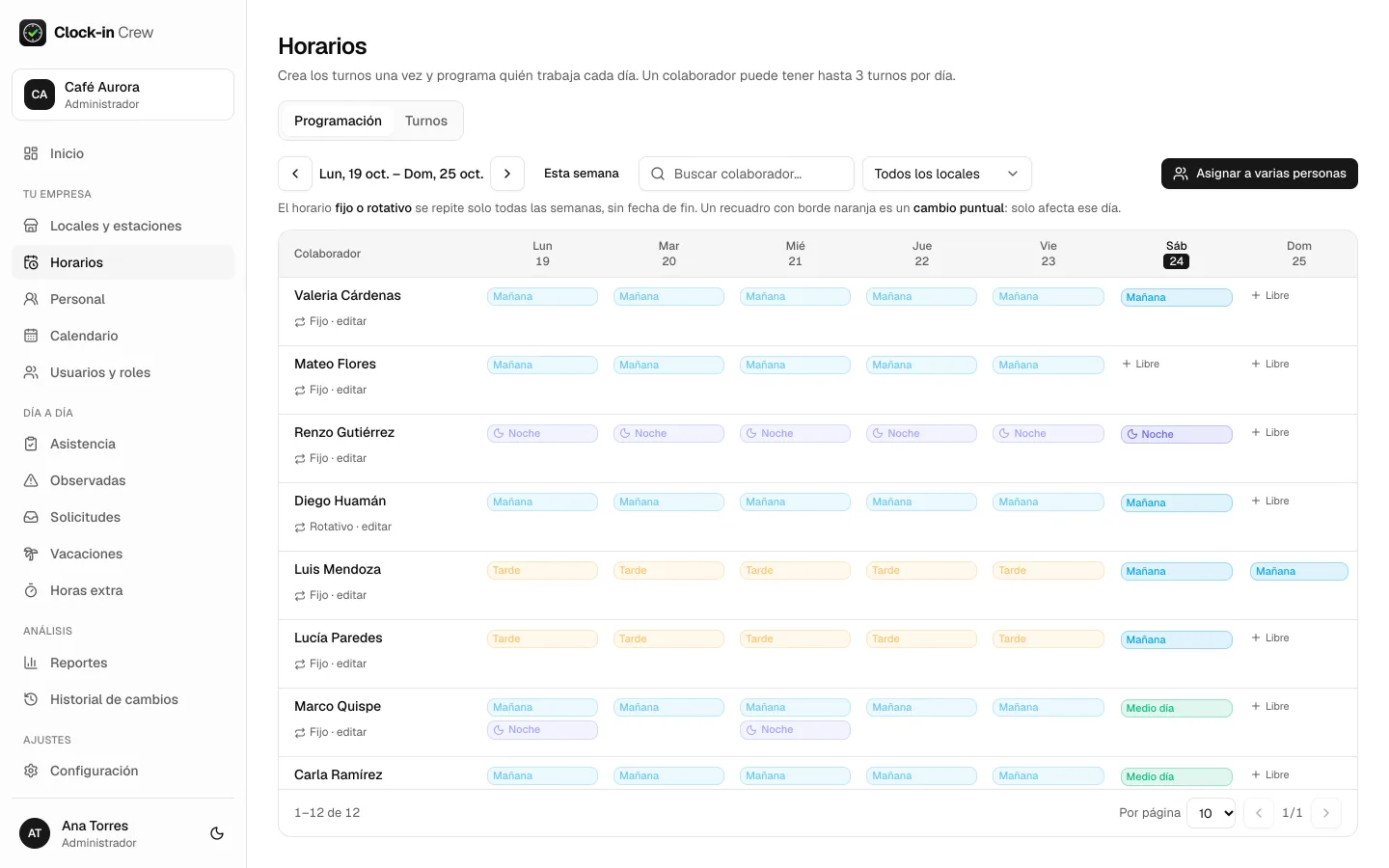
Task: Open Café Aurora account switcher
Action: (123, 95)
